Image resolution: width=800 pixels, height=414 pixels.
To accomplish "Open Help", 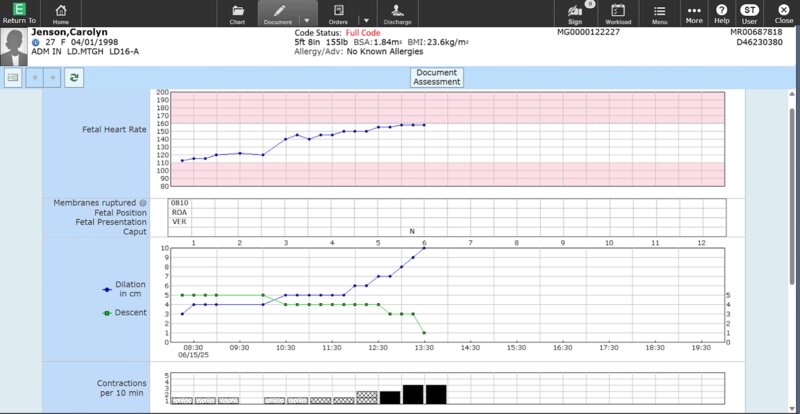I will coord(721,13).
